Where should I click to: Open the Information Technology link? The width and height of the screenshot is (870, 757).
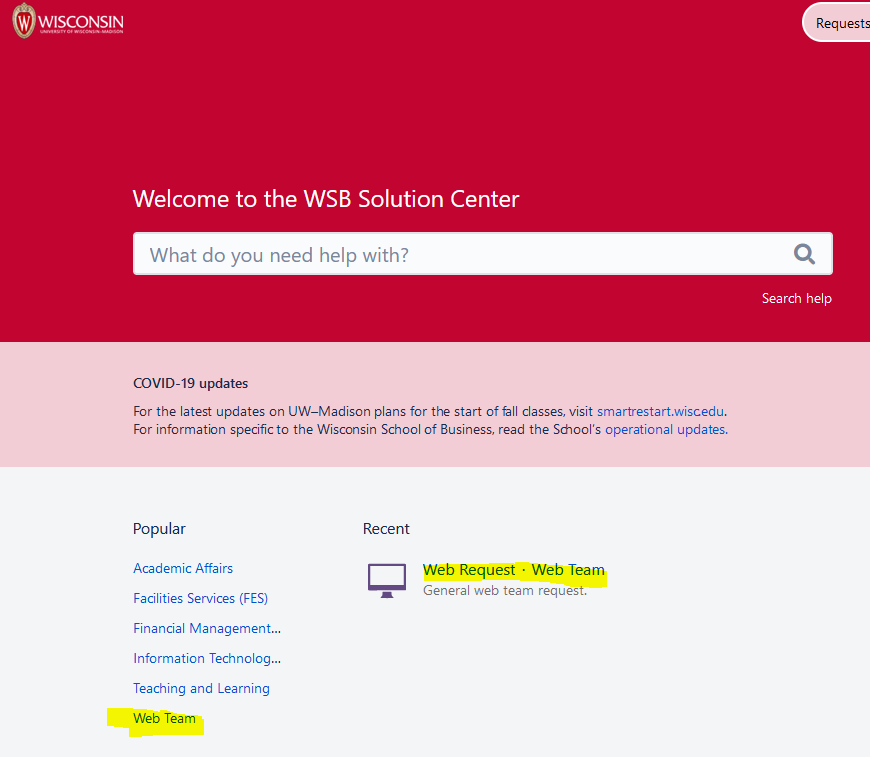(206, 658)
